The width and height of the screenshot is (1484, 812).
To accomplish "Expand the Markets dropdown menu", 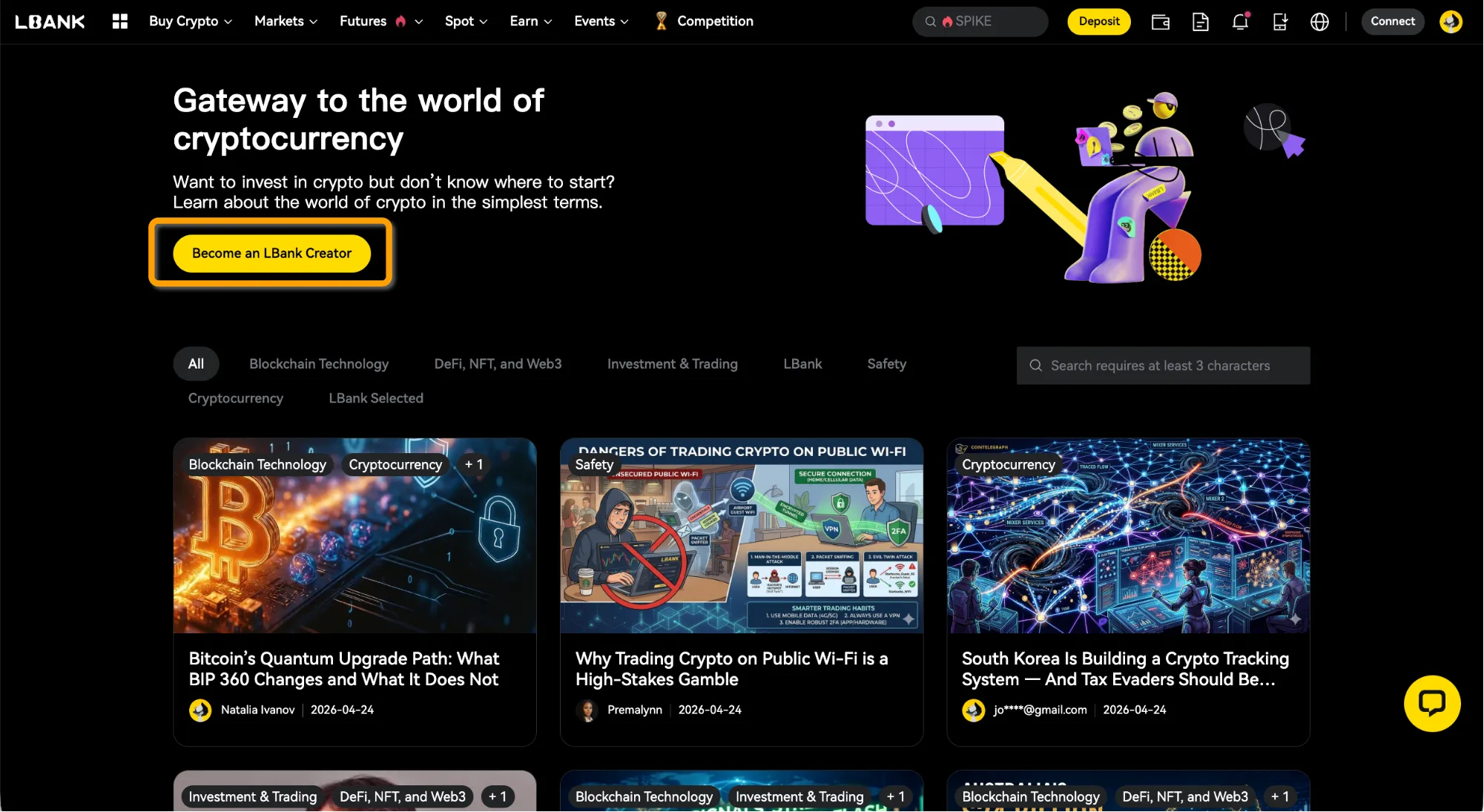I will [286, 22].
